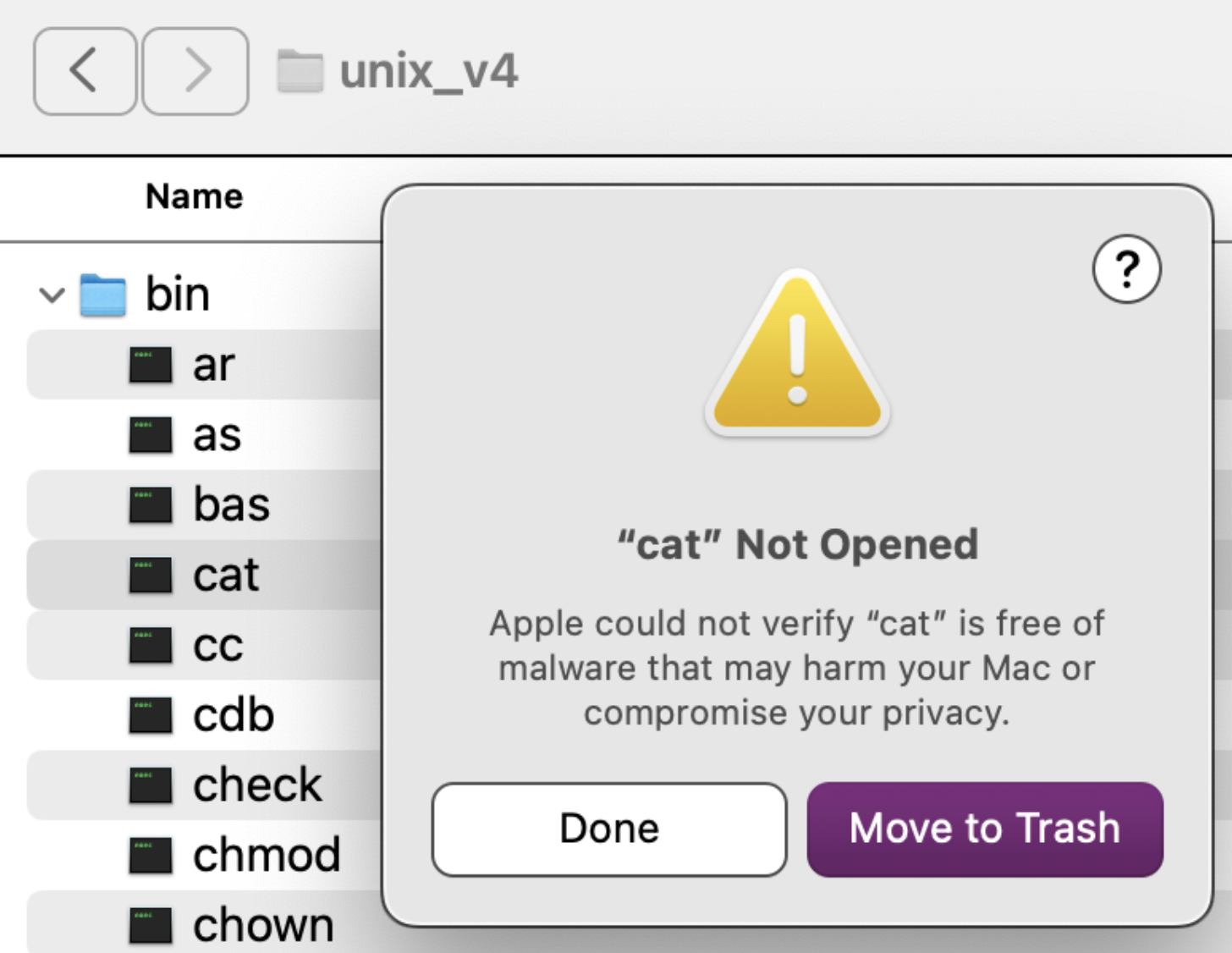Click the unix_v4 title folder icon
The image size is (1232, 953).
pos(300,71)
